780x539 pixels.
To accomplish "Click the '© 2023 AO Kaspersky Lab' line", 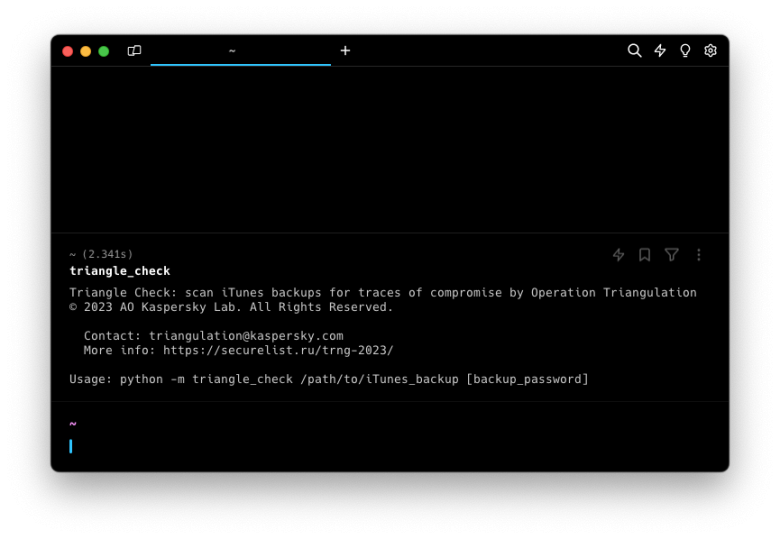I will tap(231, 307).
